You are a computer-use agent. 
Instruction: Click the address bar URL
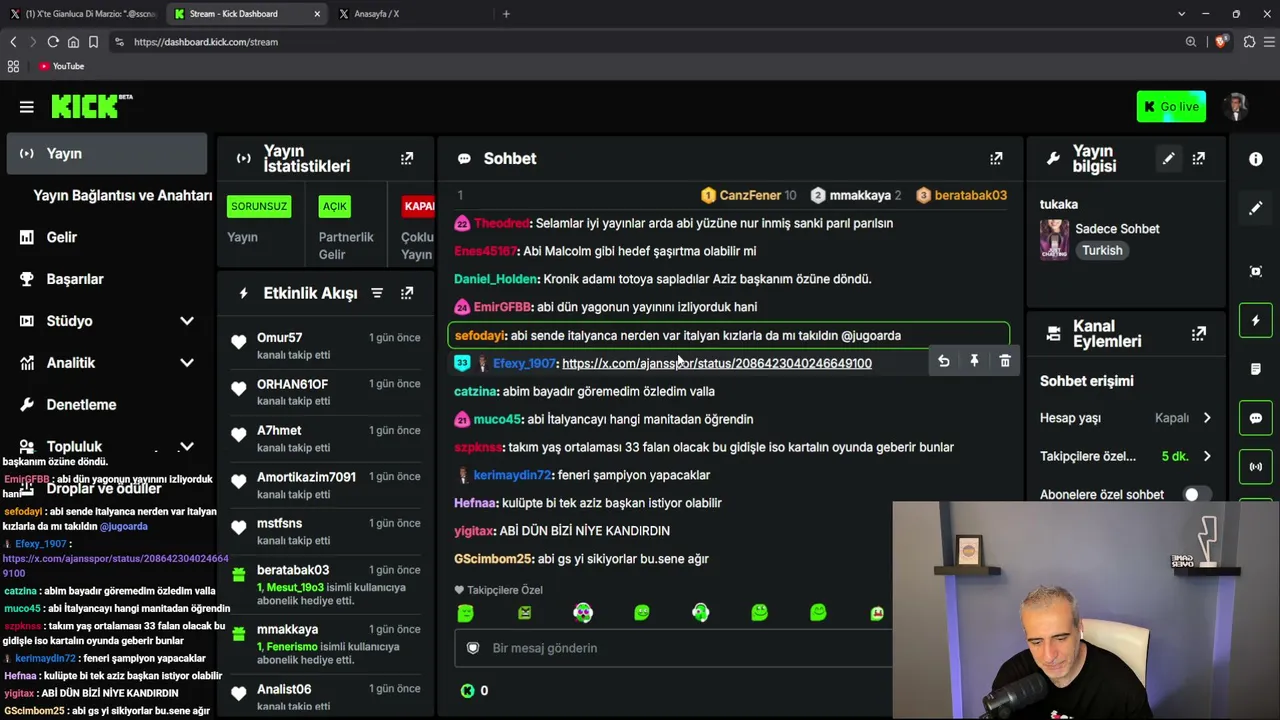(x=206, y=42)
